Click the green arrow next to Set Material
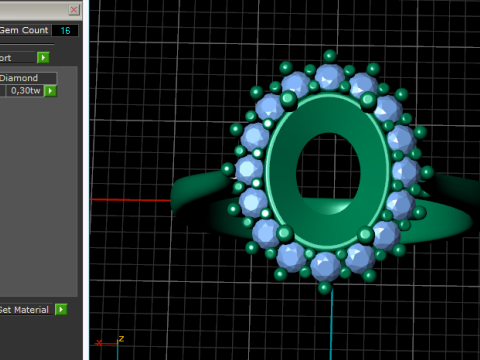480x360 pixels. point(61,310)
